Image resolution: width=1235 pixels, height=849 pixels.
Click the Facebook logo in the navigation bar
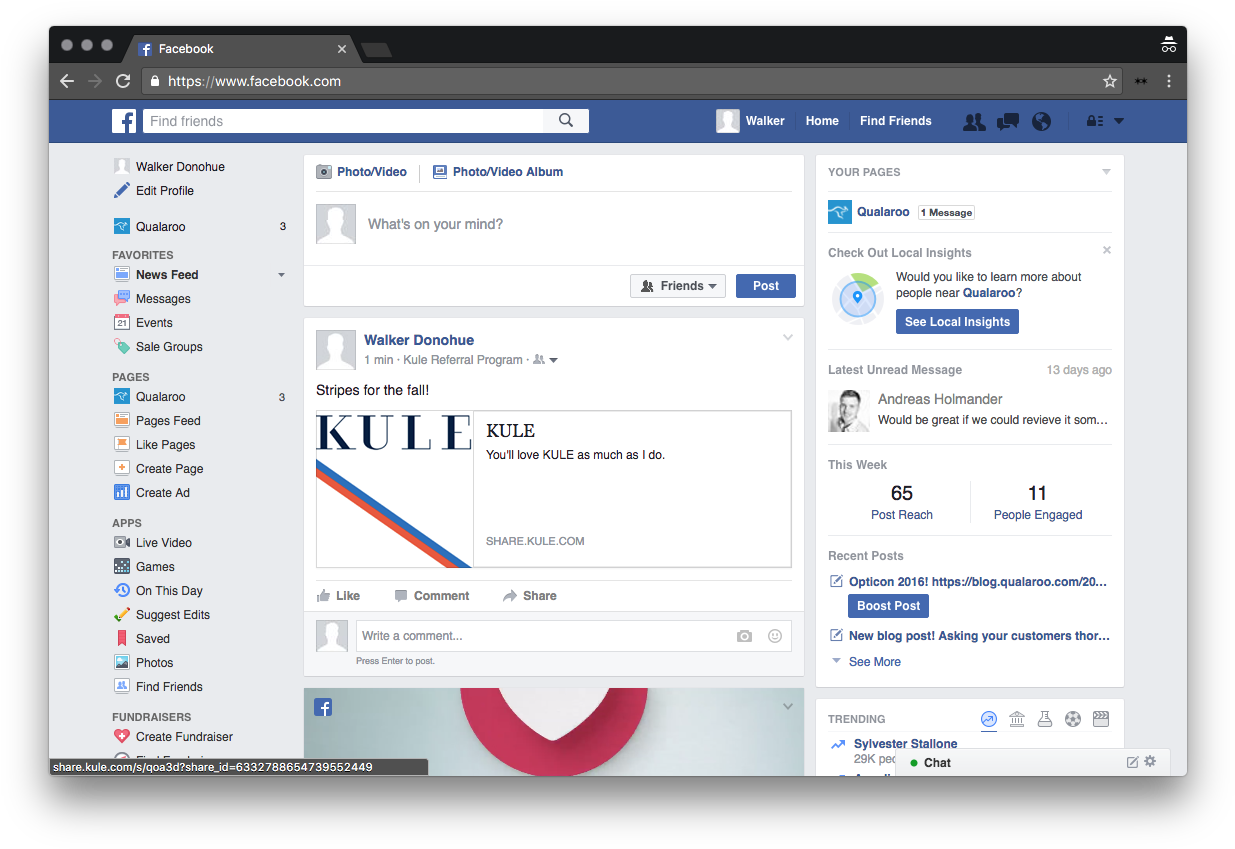click(x=124, y=121)
